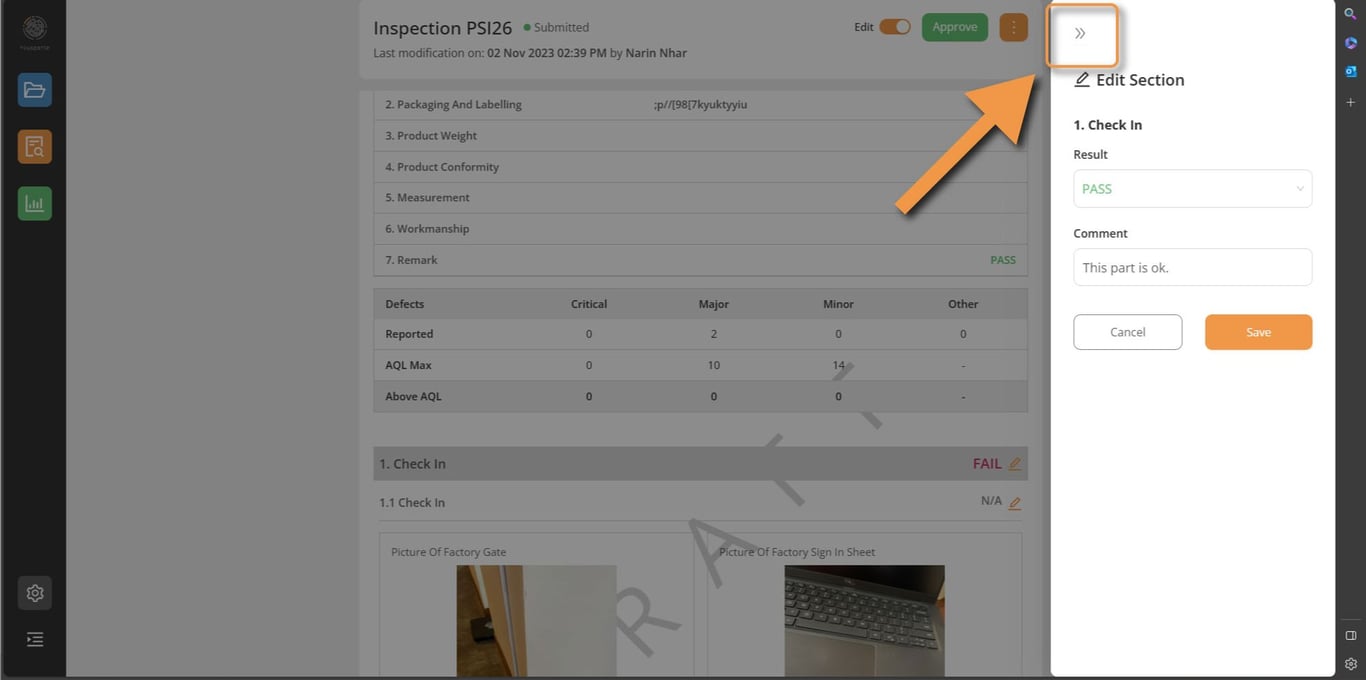1366x680 pixels.
Task: Click the 5. Measurement row
Action: (700, 198)
